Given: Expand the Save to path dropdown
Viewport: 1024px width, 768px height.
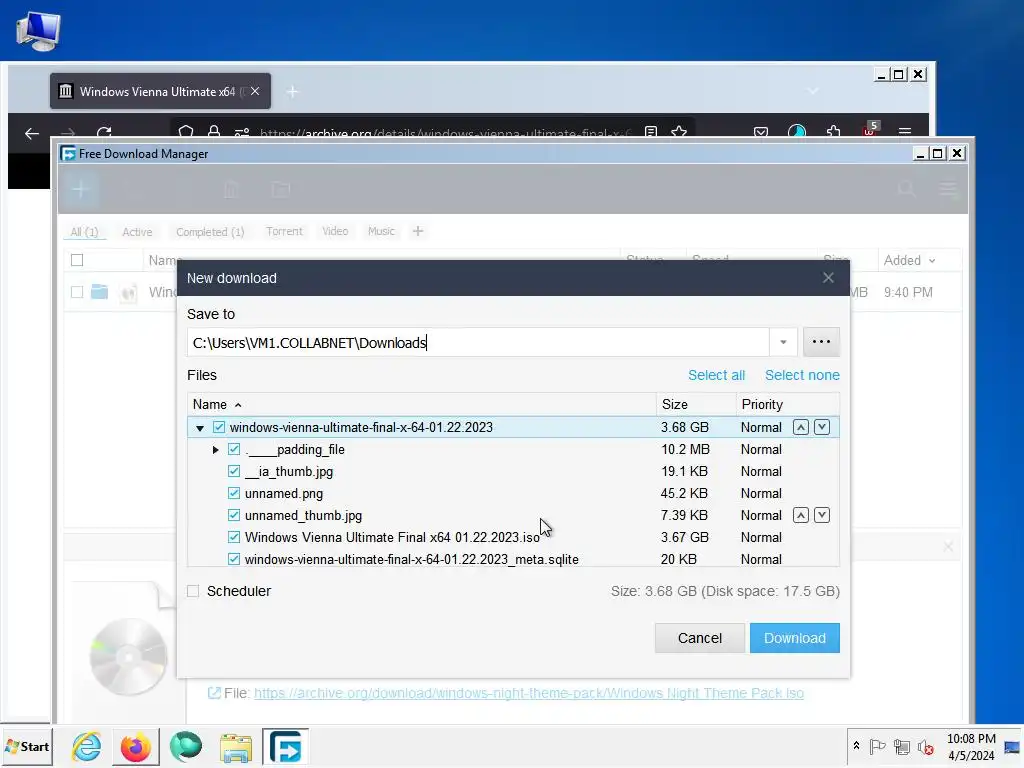Looking at the screenshot, I should click(x=783, y=342).
